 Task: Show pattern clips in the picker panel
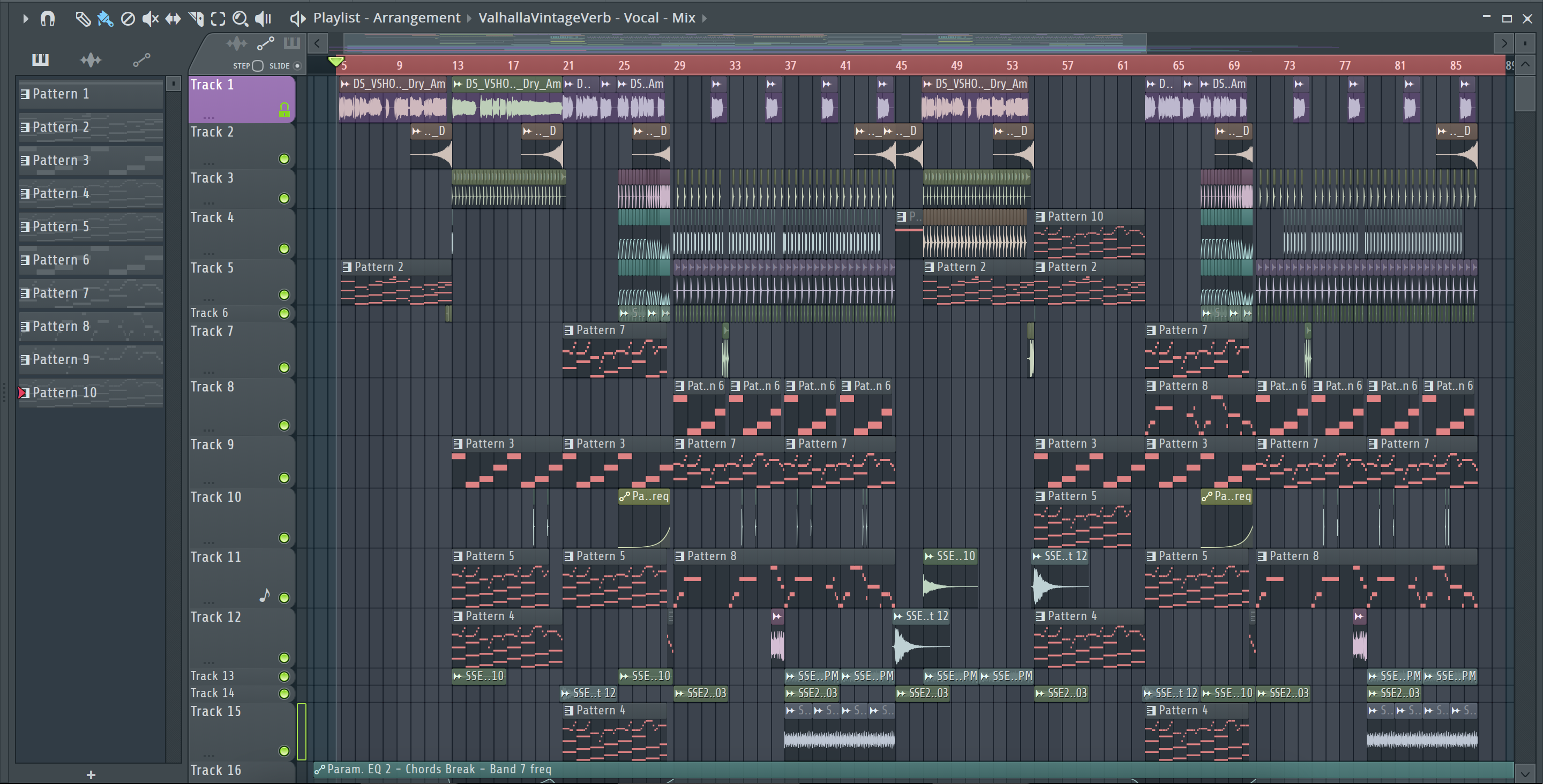point(40,59)
